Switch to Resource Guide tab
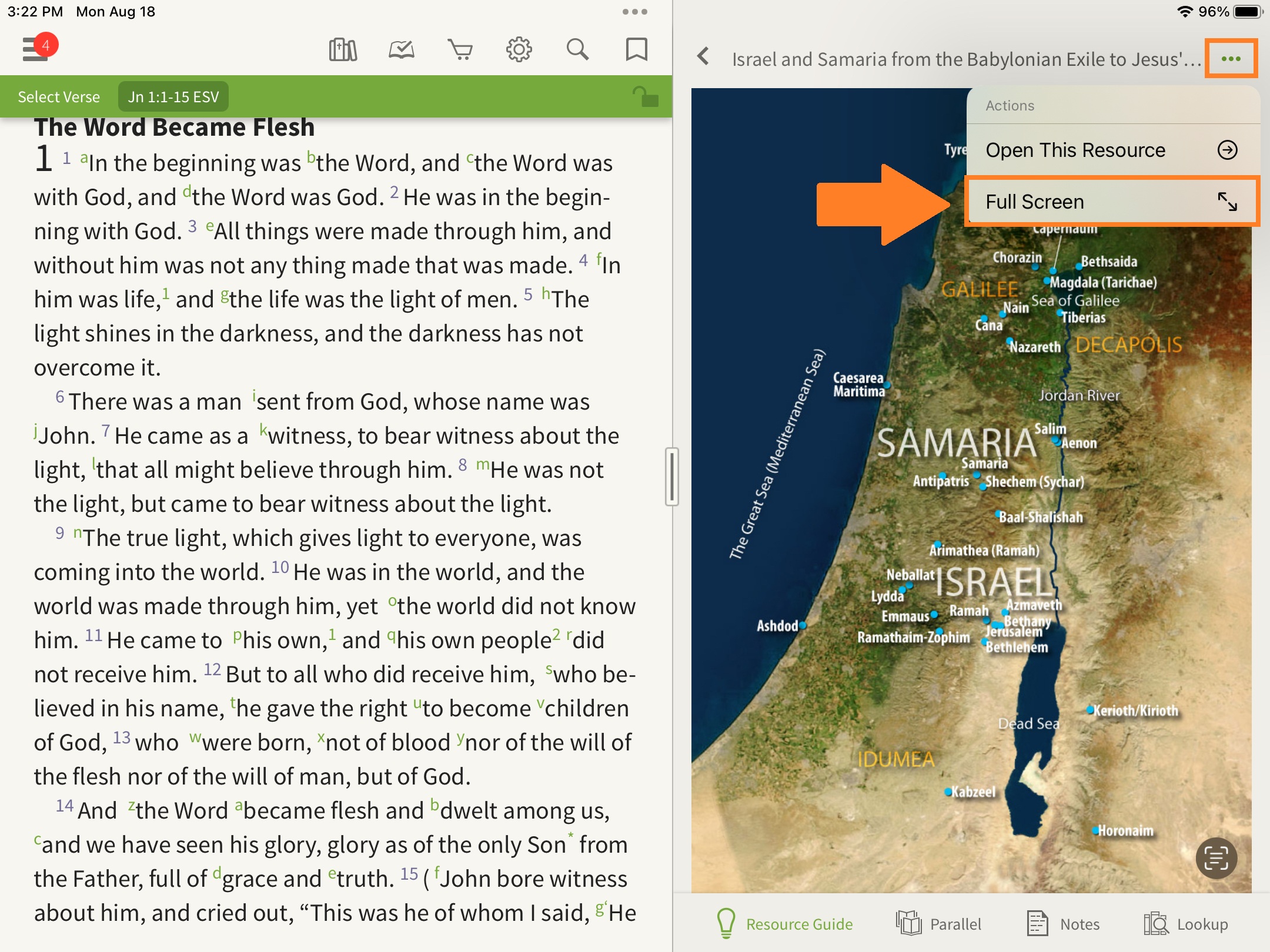The image size is (1270, 952). [784, 924]
